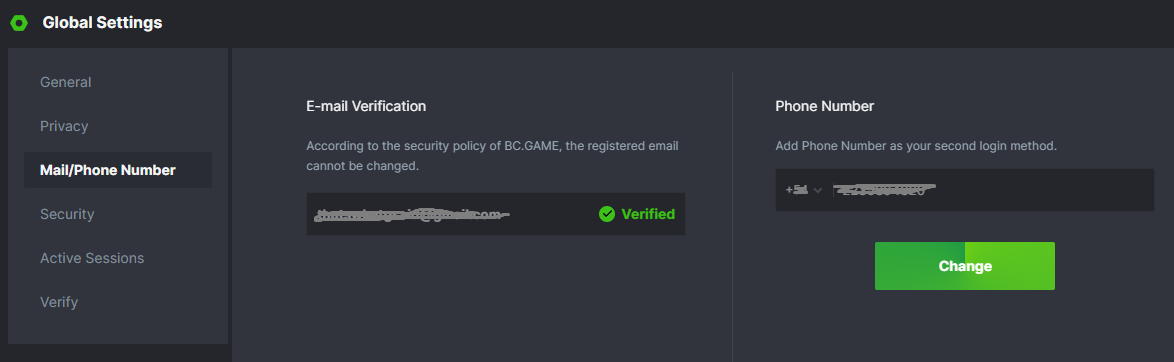This screenshot has width=1174, height=362.
Task: Click the Phone Number heading
Action: pos(824,106)
